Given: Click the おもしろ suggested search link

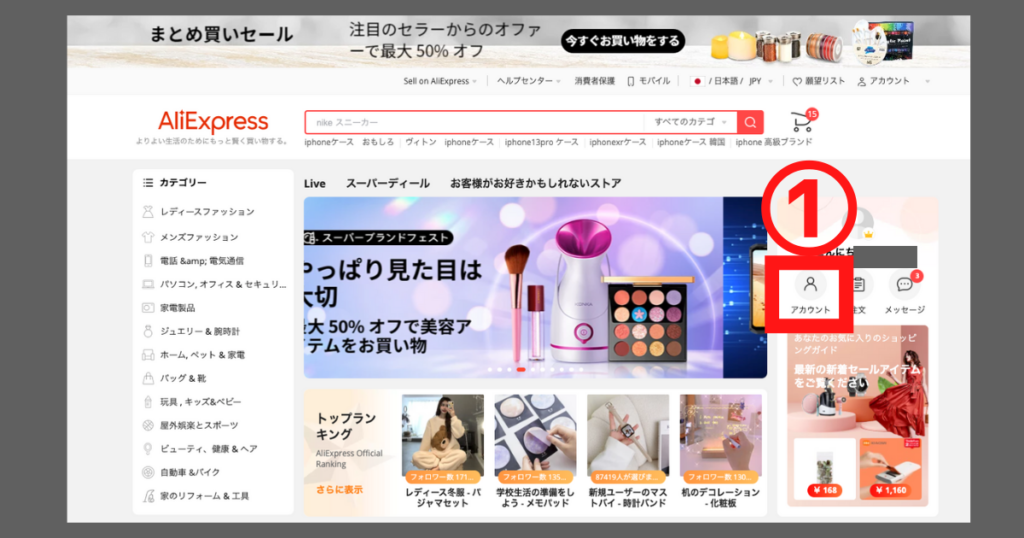Looking at the screenshot, I should coord(378,142).
